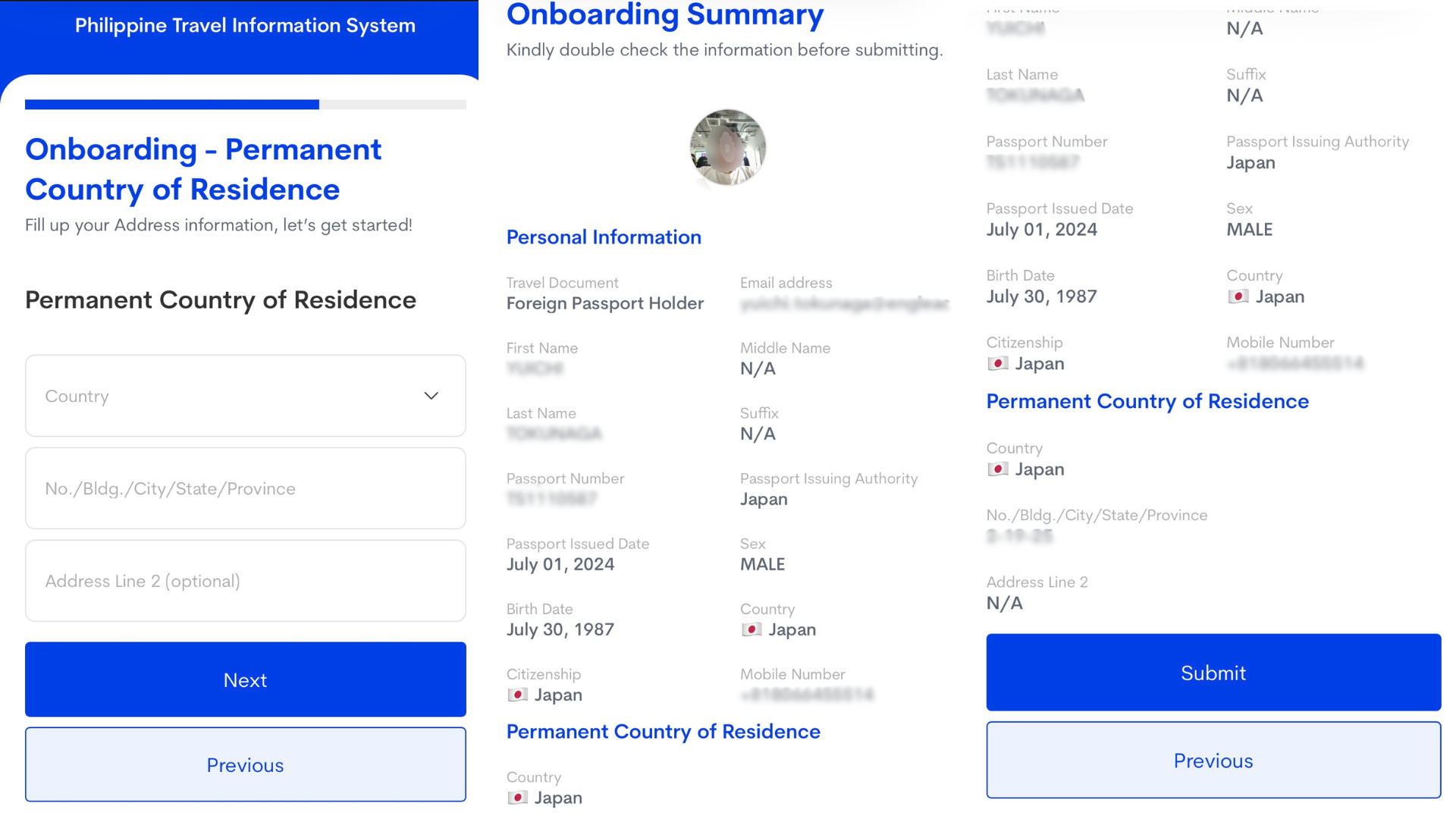
Task: Click the Japan flag under Permanent Country of Residence in the right panel
Action: point(998,469)
